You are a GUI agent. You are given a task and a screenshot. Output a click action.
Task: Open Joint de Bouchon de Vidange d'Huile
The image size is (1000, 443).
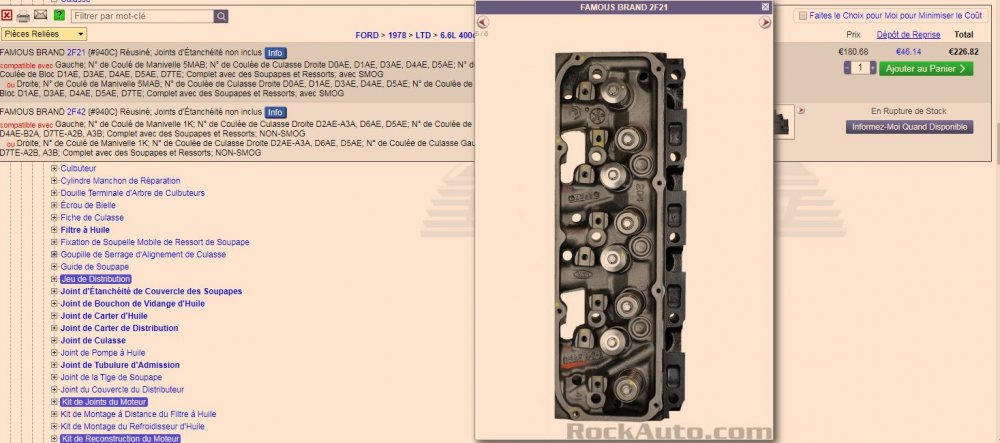pyautogui.click(x=133, y=303)
